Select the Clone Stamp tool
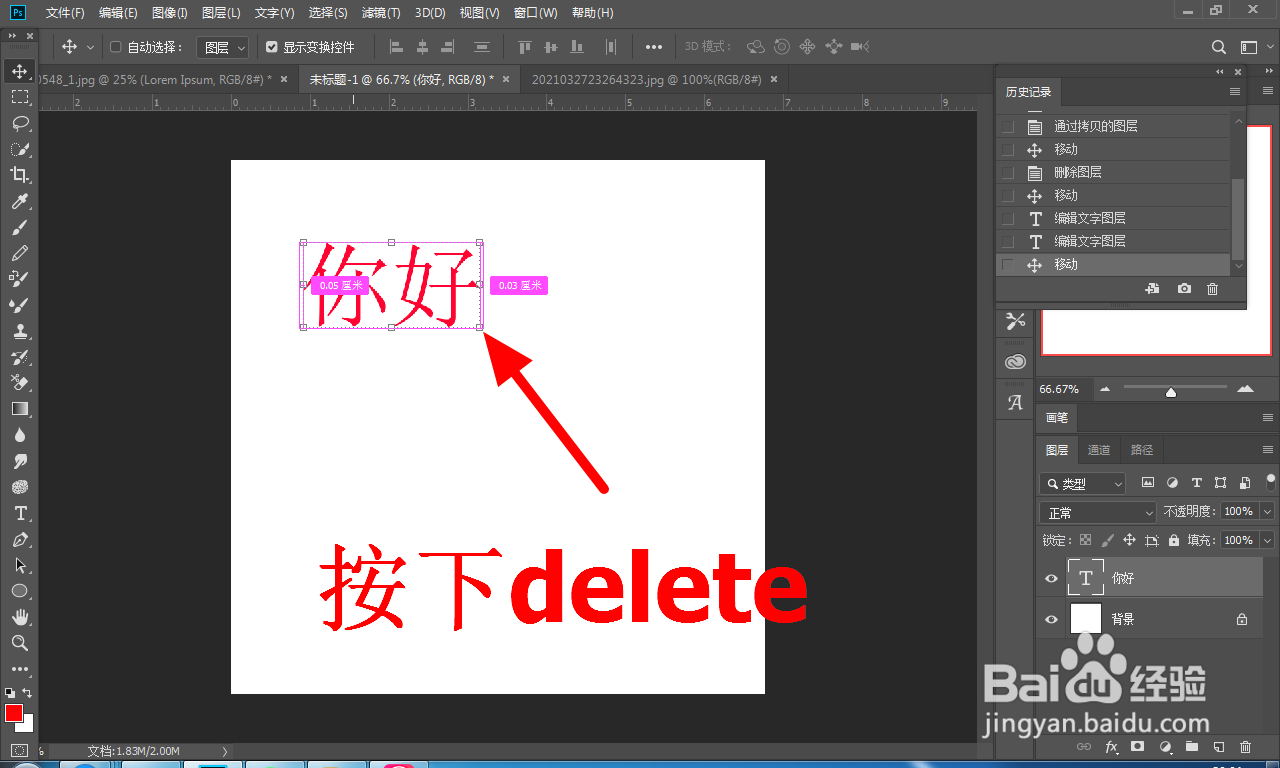 pyautogui.click(x=19, y=331)
